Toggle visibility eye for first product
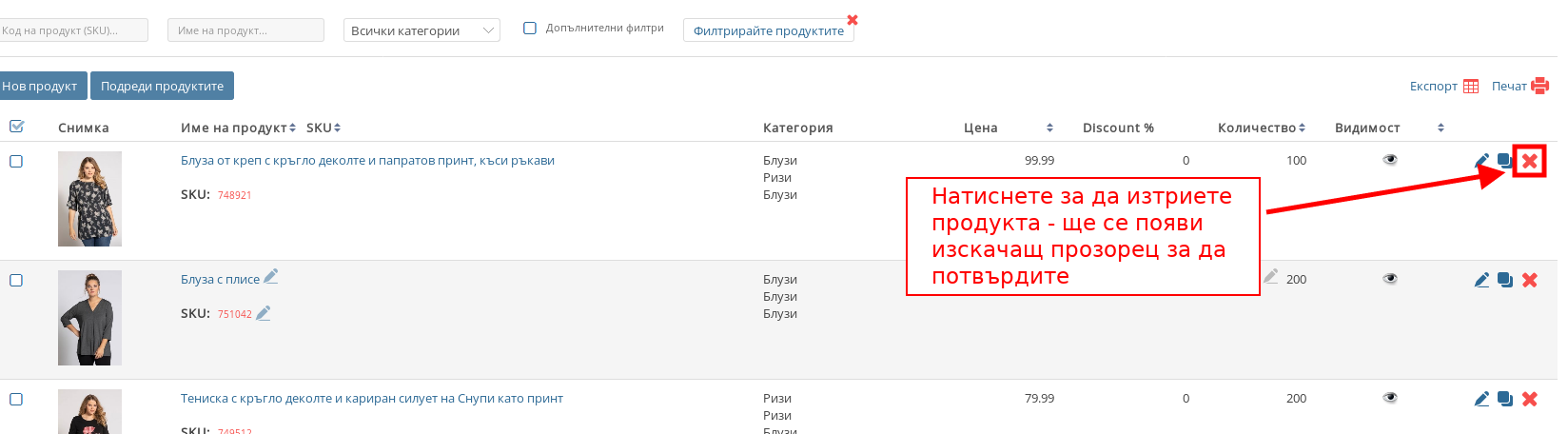 click(1390, 160)
